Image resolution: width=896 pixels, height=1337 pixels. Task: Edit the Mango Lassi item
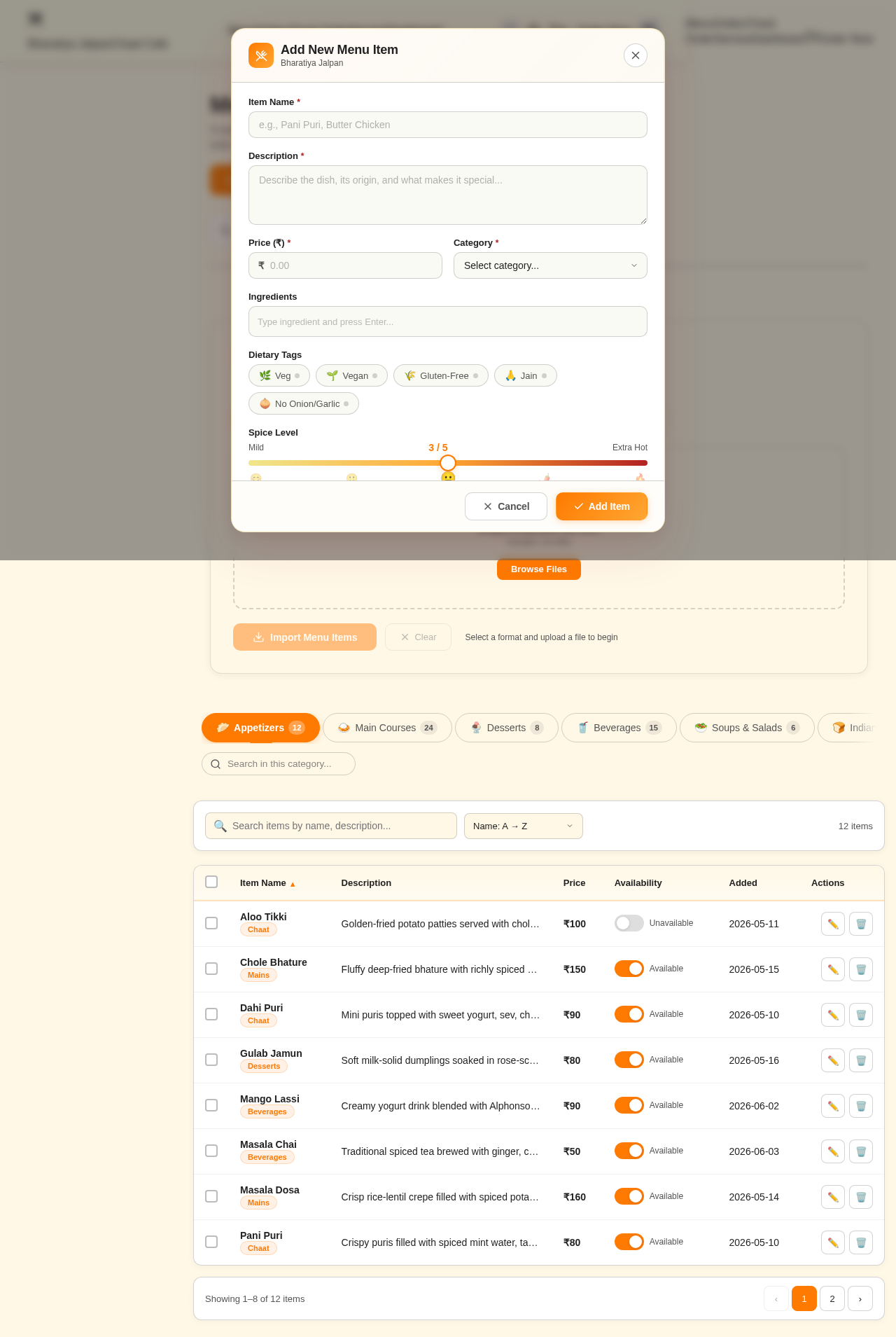tap(833, 1106)
